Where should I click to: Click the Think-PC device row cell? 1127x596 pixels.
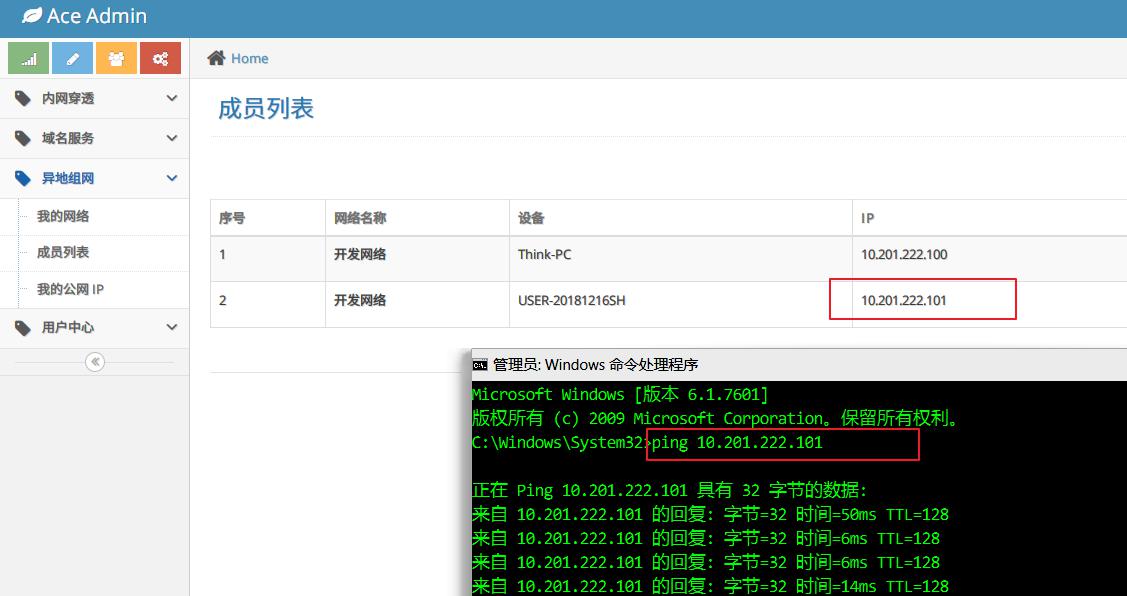pyautogui.click(x=545, y=254)
